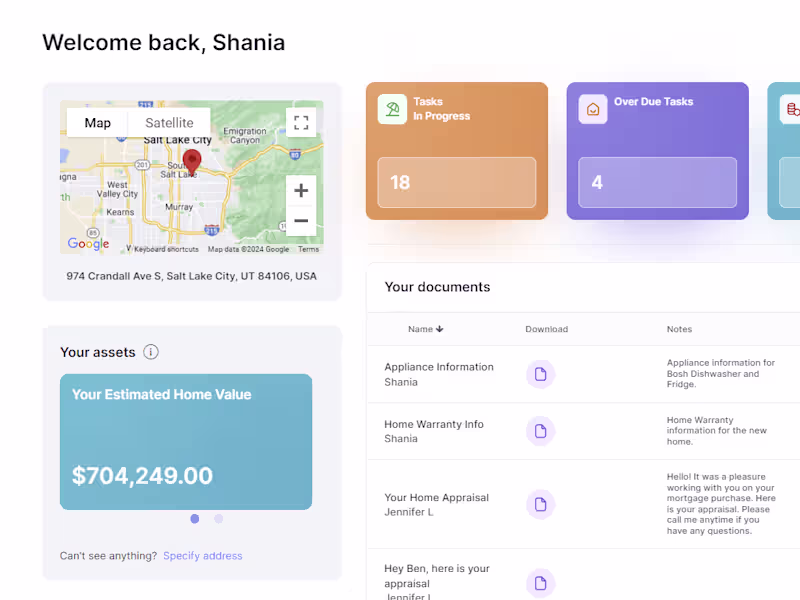This screenshot has width=800, height=600.
Task: Click the Specify address link
Action: (203, 556)
